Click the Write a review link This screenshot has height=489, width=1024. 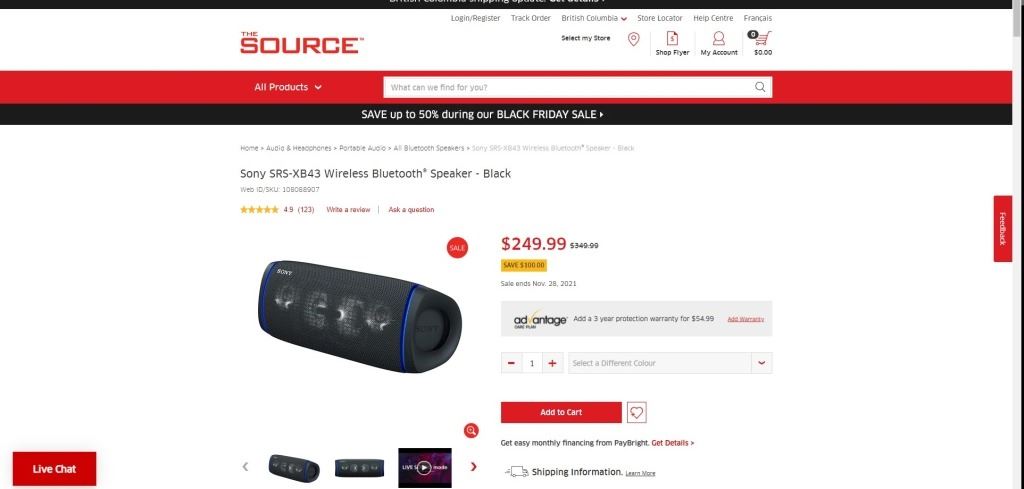coord(348,210)
